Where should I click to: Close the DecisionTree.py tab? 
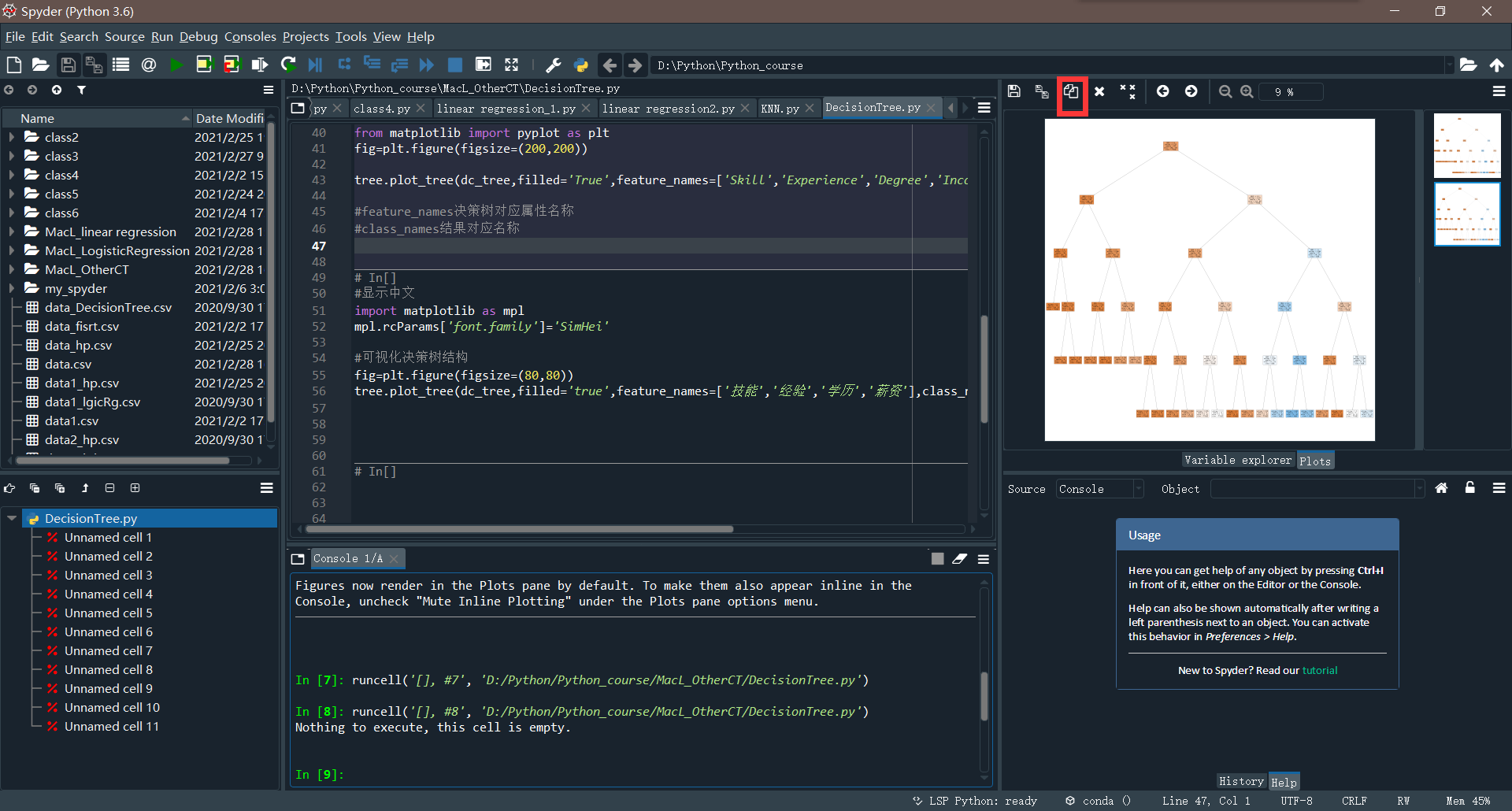coord(932,107)
